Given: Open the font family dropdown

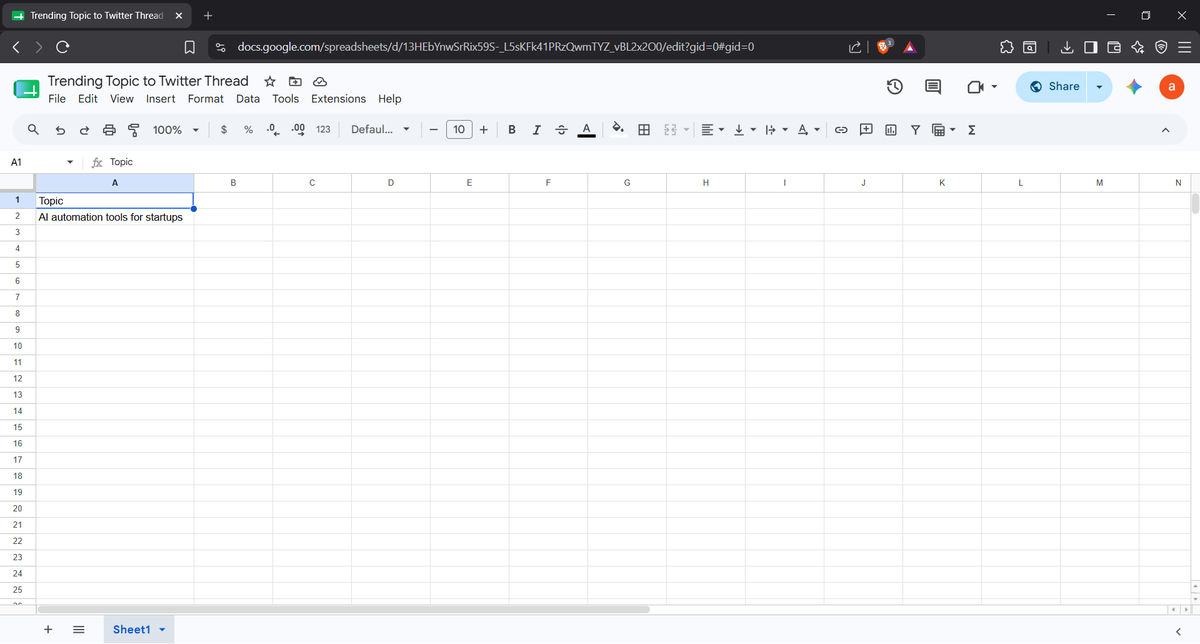Looking at the screenshot, I should point(381,130).
